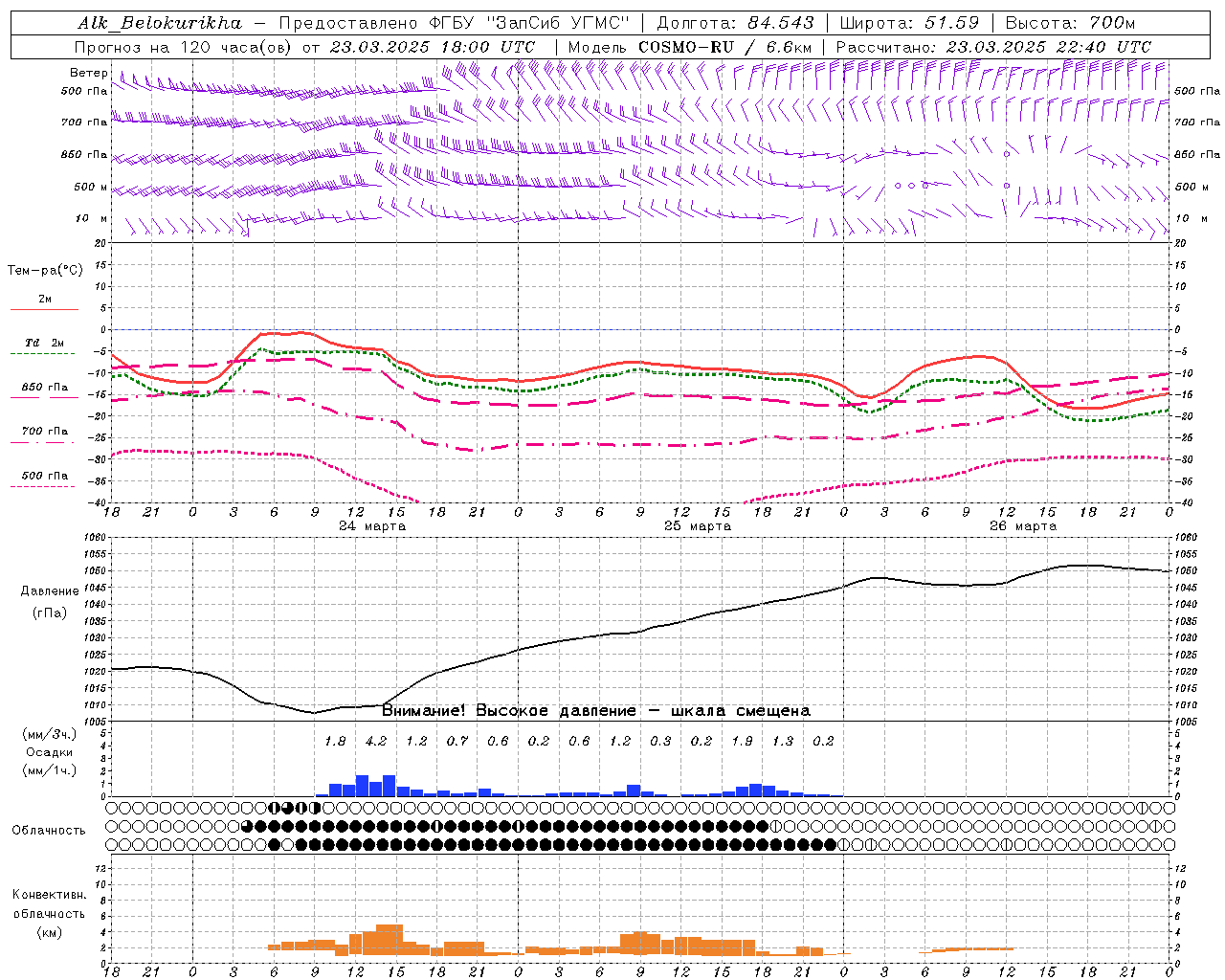Select the 1.9 precipitation total

(x=742, y=742)
